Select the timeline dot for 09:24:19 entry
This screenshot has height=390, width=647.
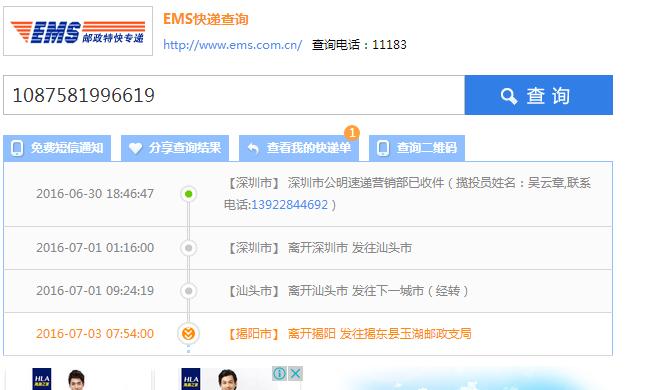pyautogui.click(x=189, y=291)
